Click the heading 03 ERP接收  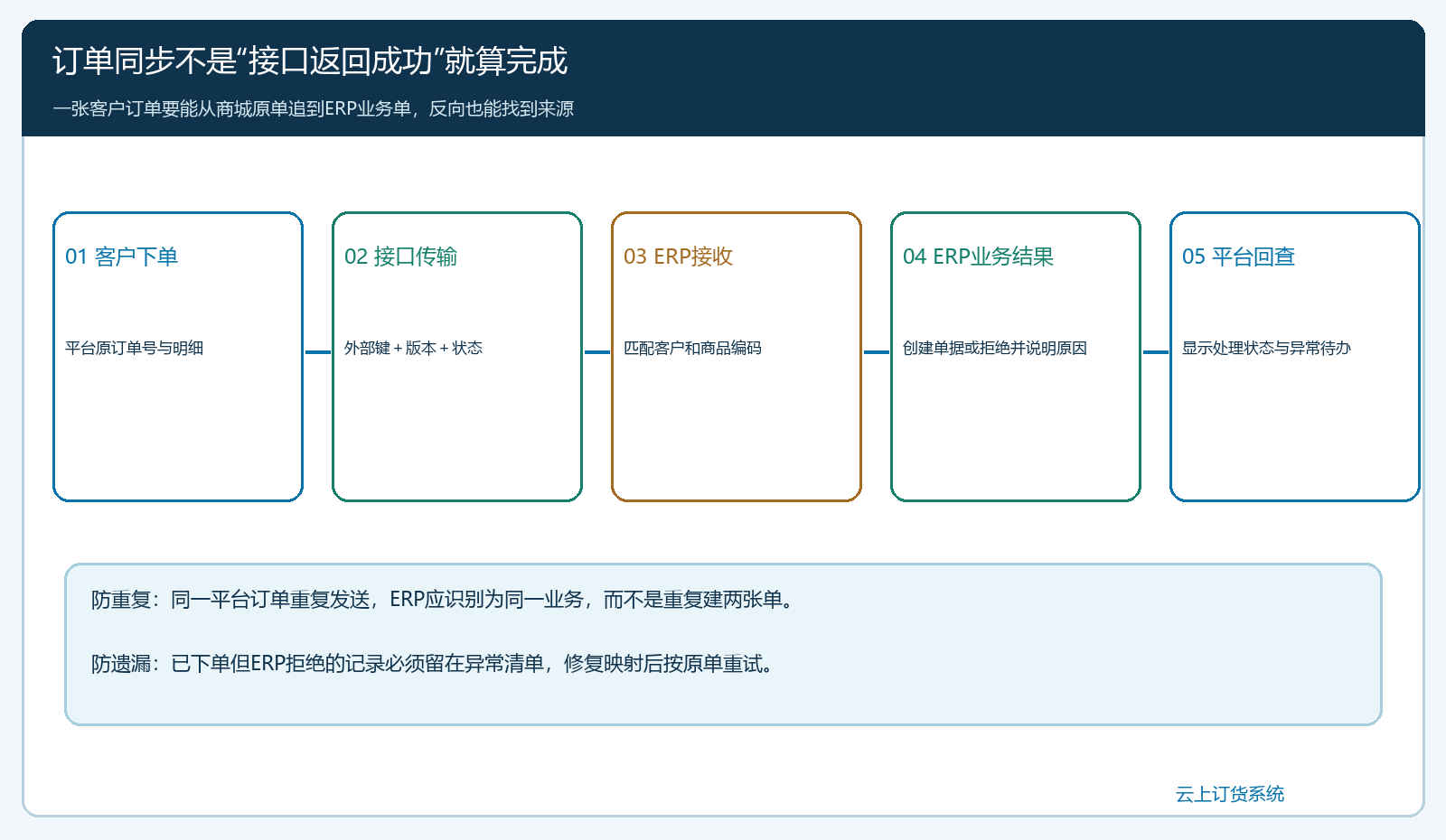(678, 257)
